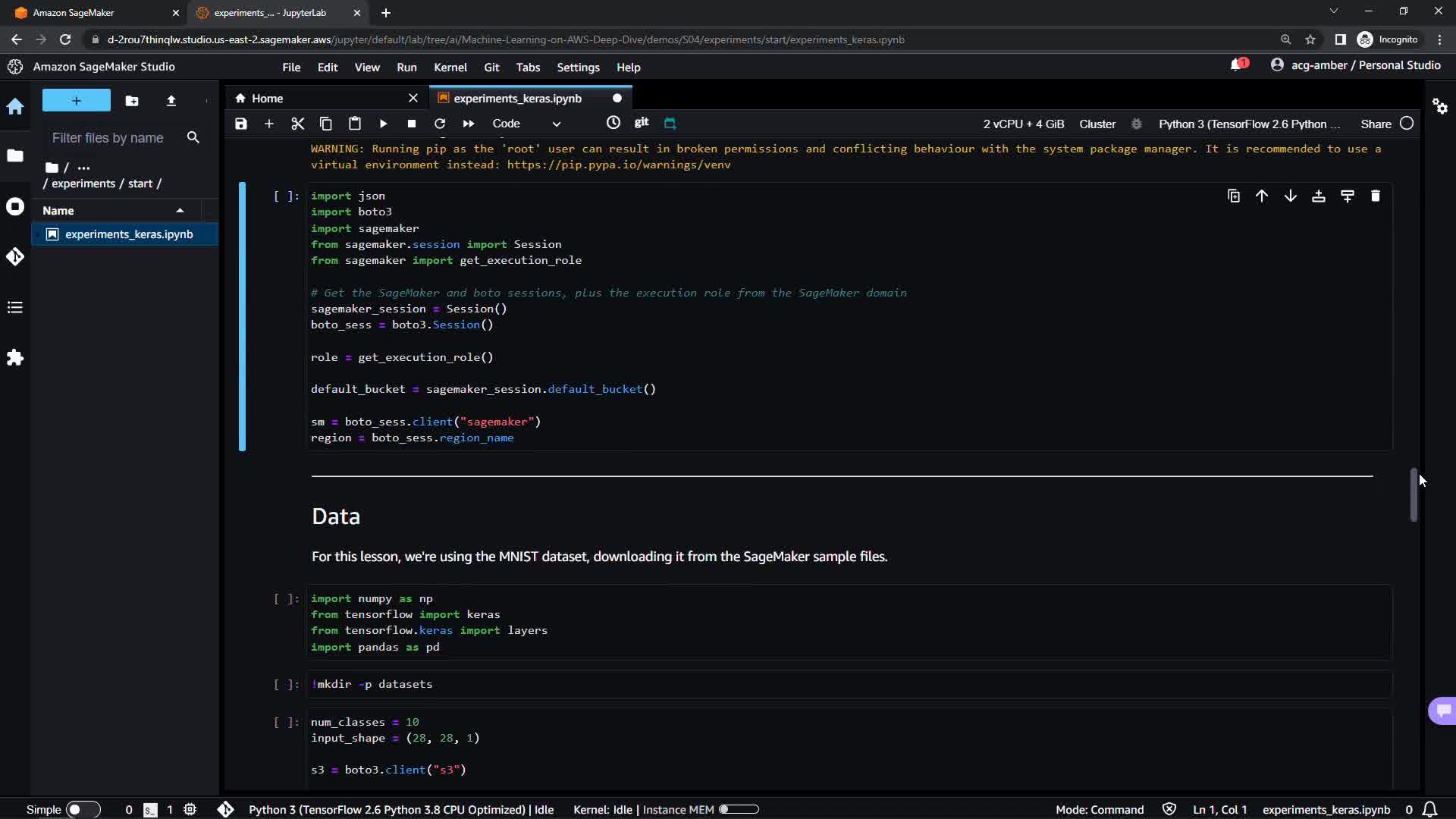Open the Code cell type dropdown
The height and width of the screenshot is (819, 1456).
(x=526, y=124)
